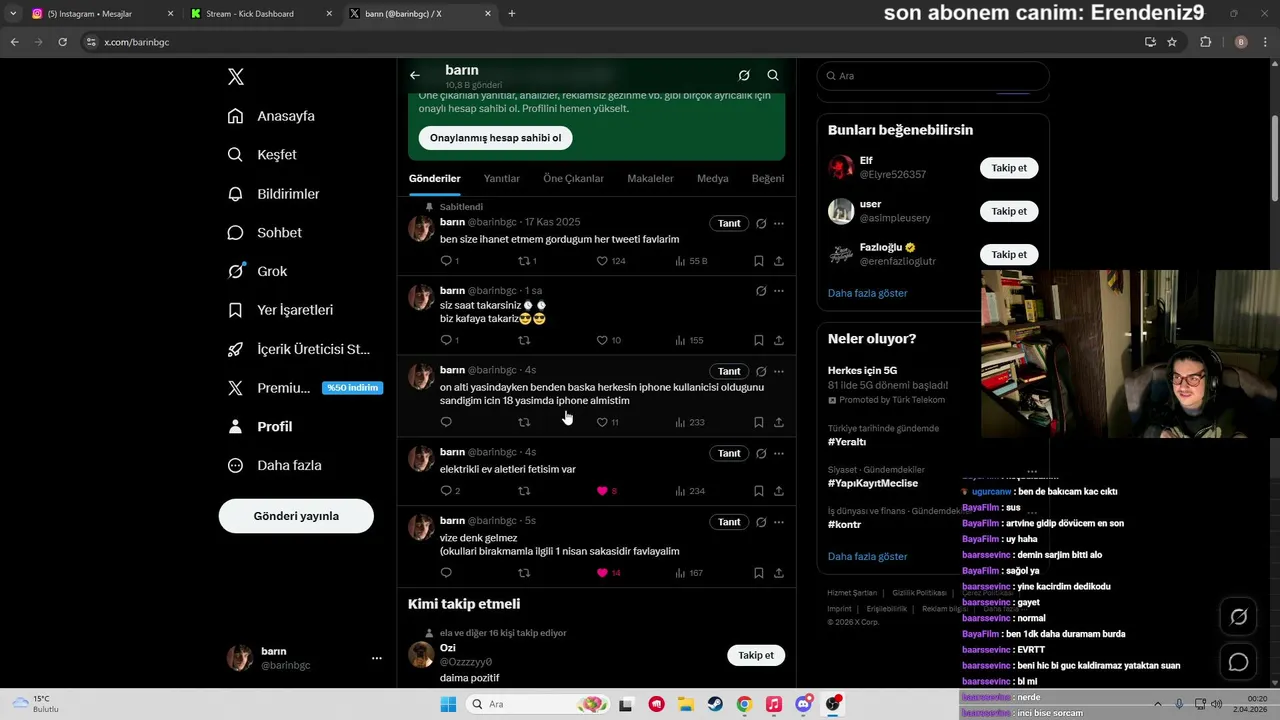Open #Yeraltı trending topic
Image resolution: width=1280 pixels, height=720 pixels.
(847, 442)
